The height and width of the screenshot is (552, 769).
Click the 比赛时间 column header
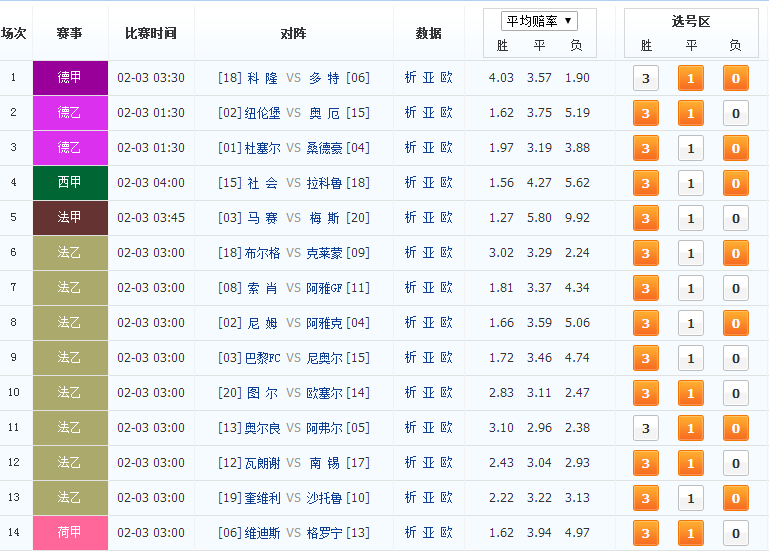click(151, 33)
